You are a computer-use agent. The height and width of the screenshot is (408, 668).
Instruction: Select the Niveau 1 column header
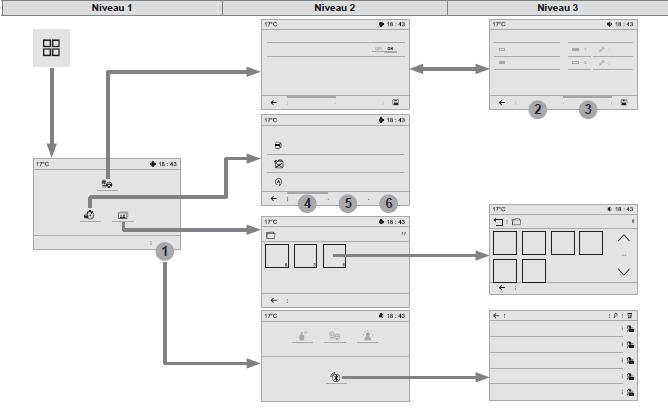112,8
